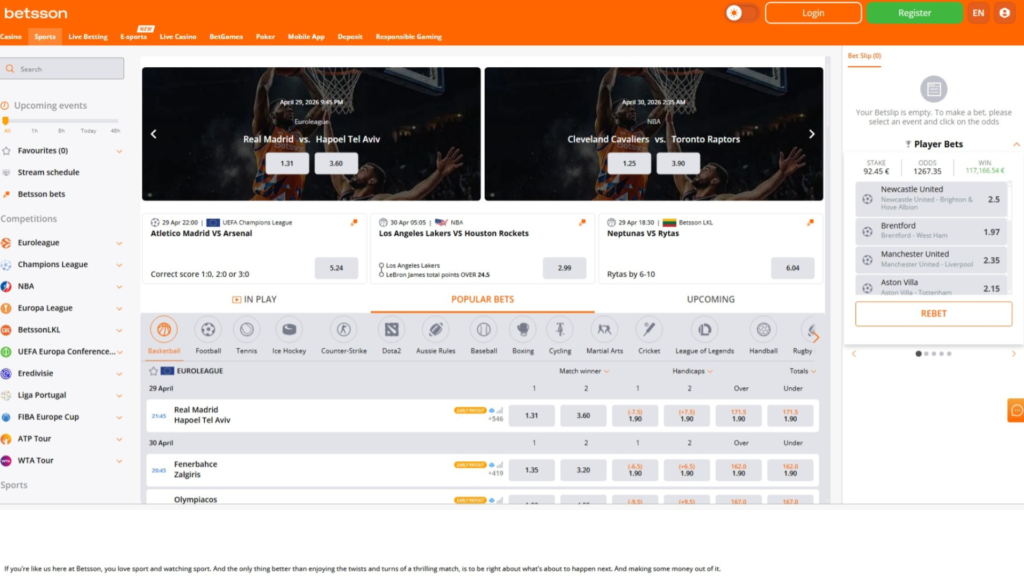
Task: Select Fenerbahce 1.35 match winner odds
Action: tap(532, 470)
